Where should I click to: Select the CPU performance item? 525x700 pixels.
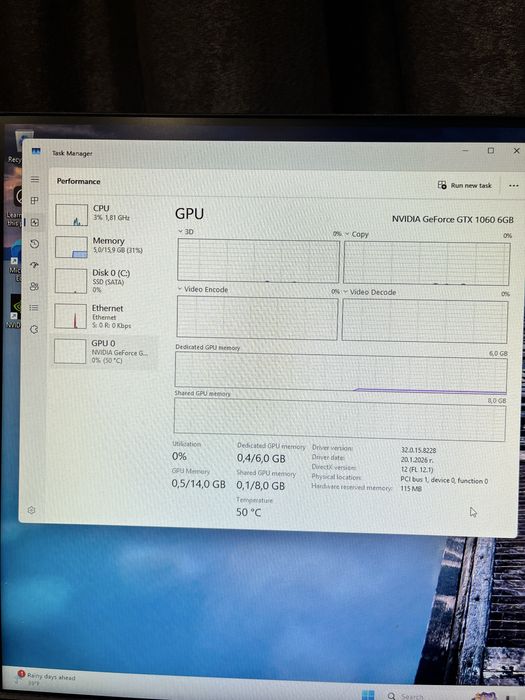(x=105, y=214)
